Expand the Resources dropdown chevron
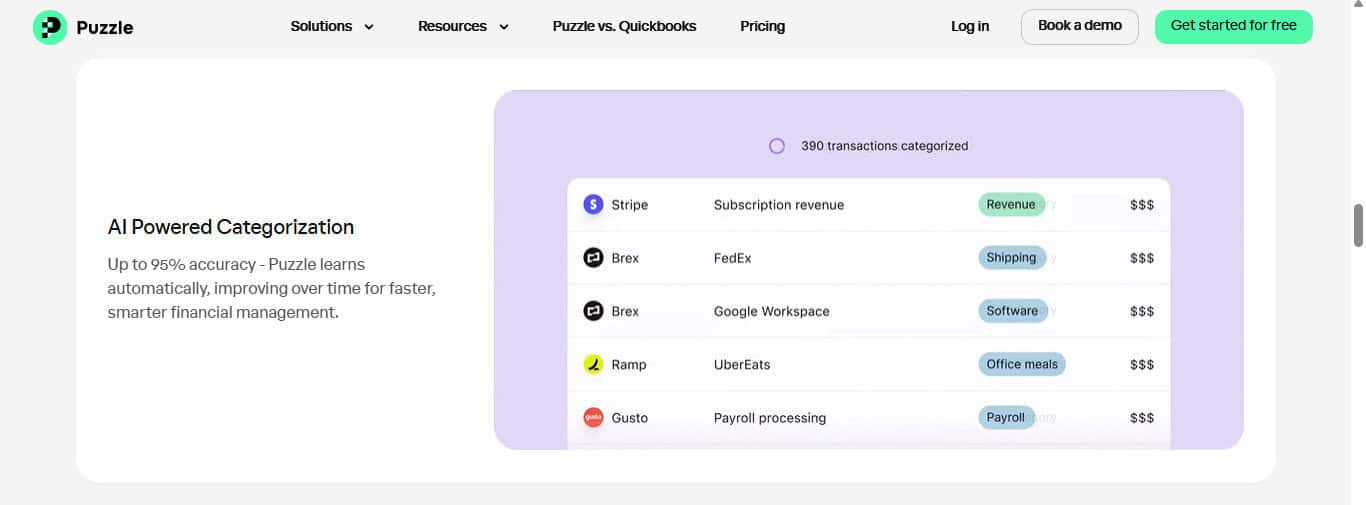1366x505 pixels. point(504,27)
